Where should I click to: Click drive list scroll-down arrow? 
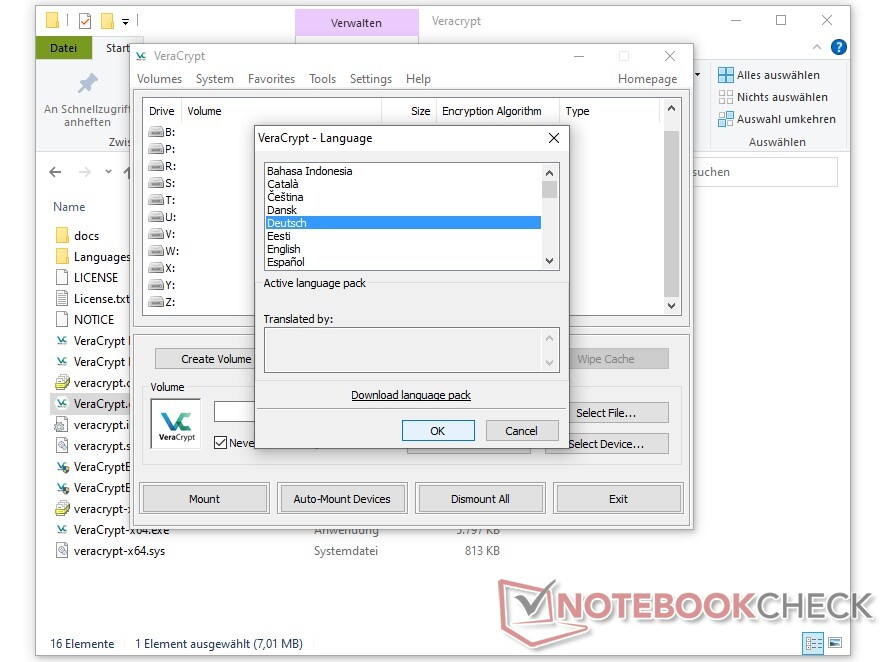tap(671, 306)
